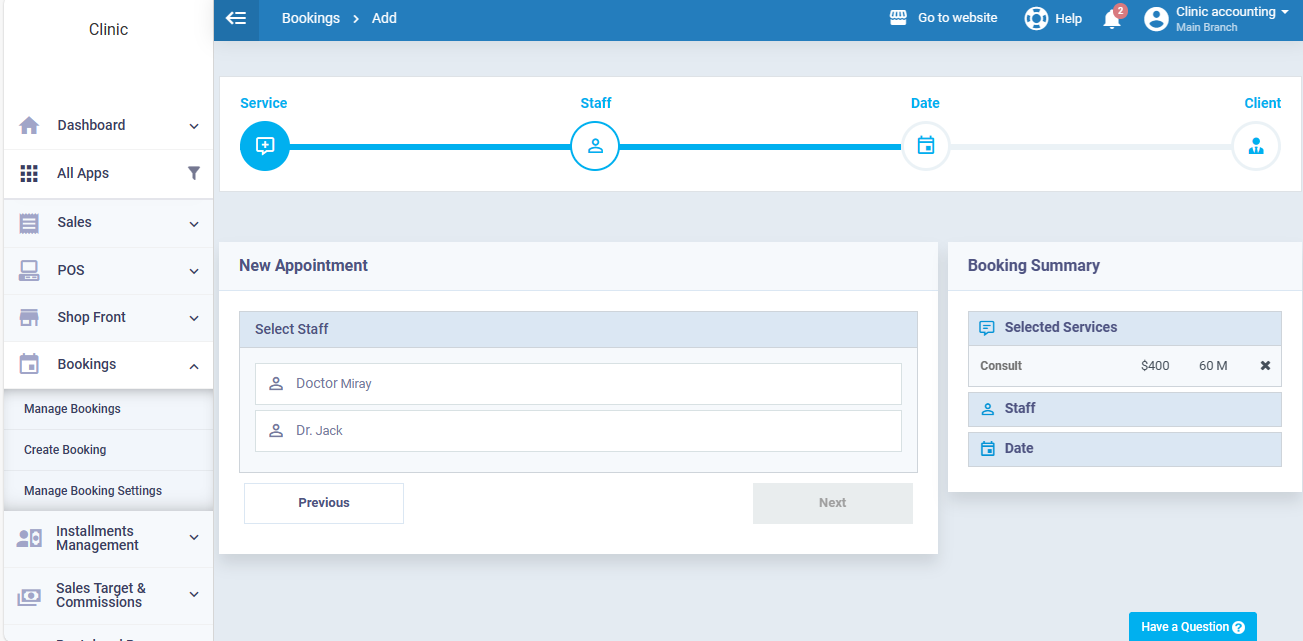Image resolution: width=1303 pixels, height=641 pixels.
Task: Open the notifications bell
Action: pos(1112,19)
